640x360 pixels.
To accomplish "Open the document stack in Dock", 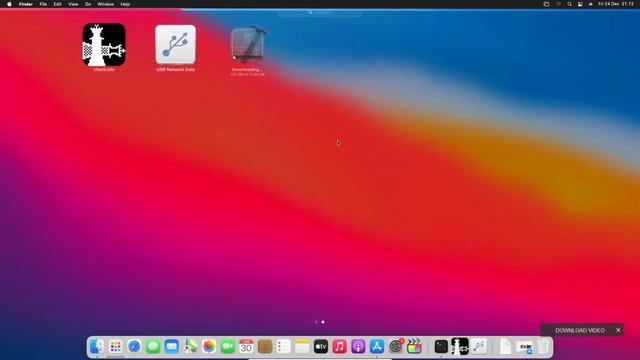I will point(505,347).
